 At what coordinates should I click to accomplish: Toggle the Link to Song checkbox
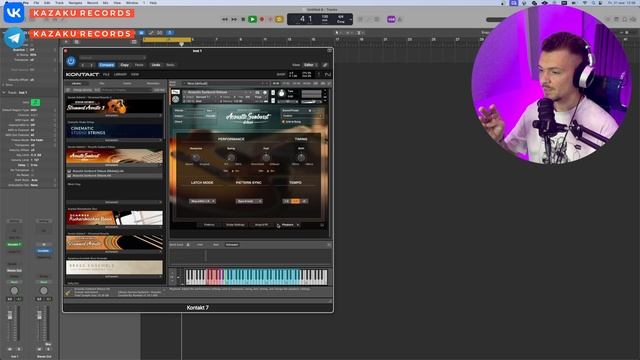284,122
